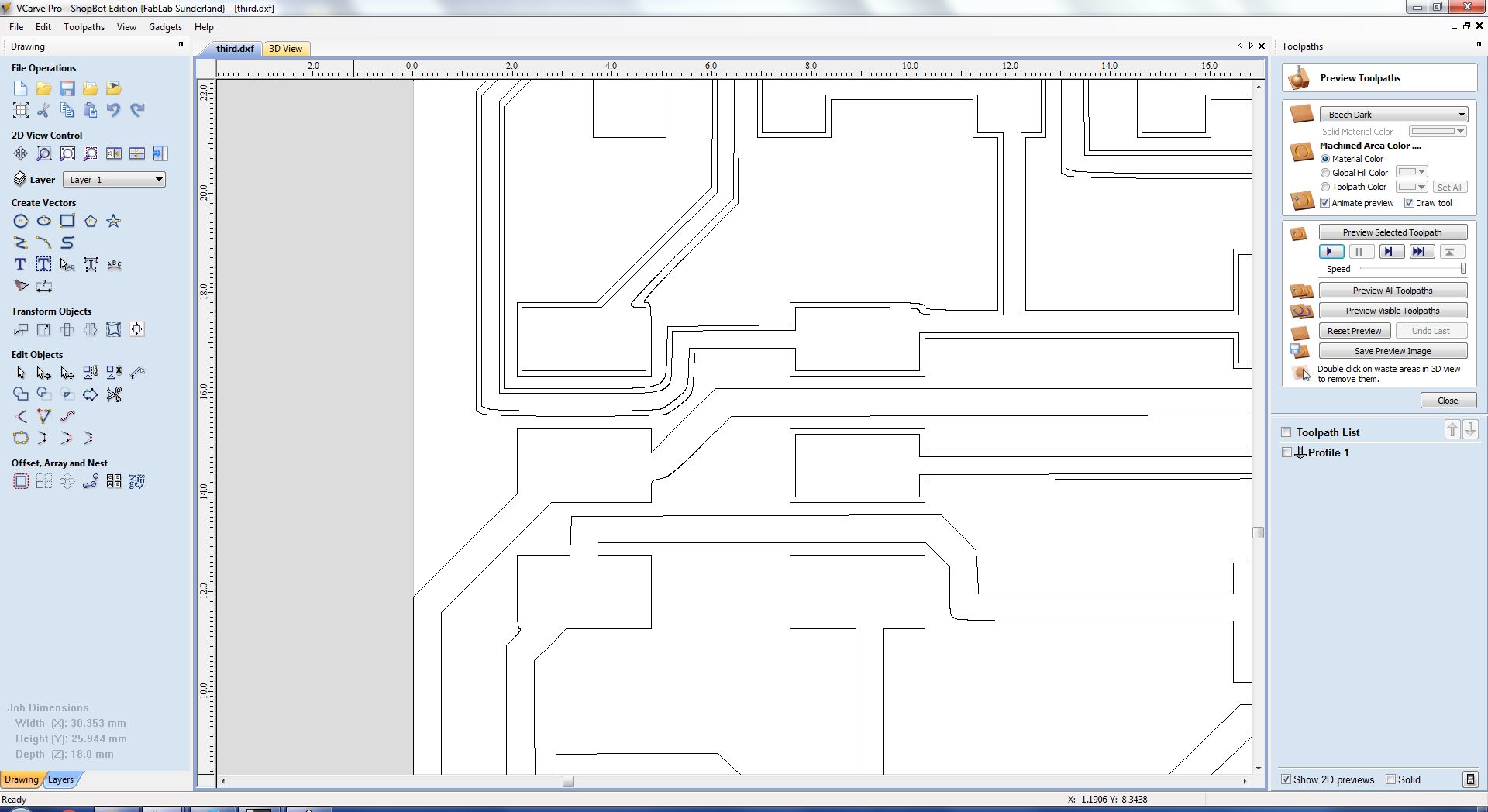Check the Profile 1 toolpath checkbox
1488x812 pixels.
click(x=1287, y=452)
